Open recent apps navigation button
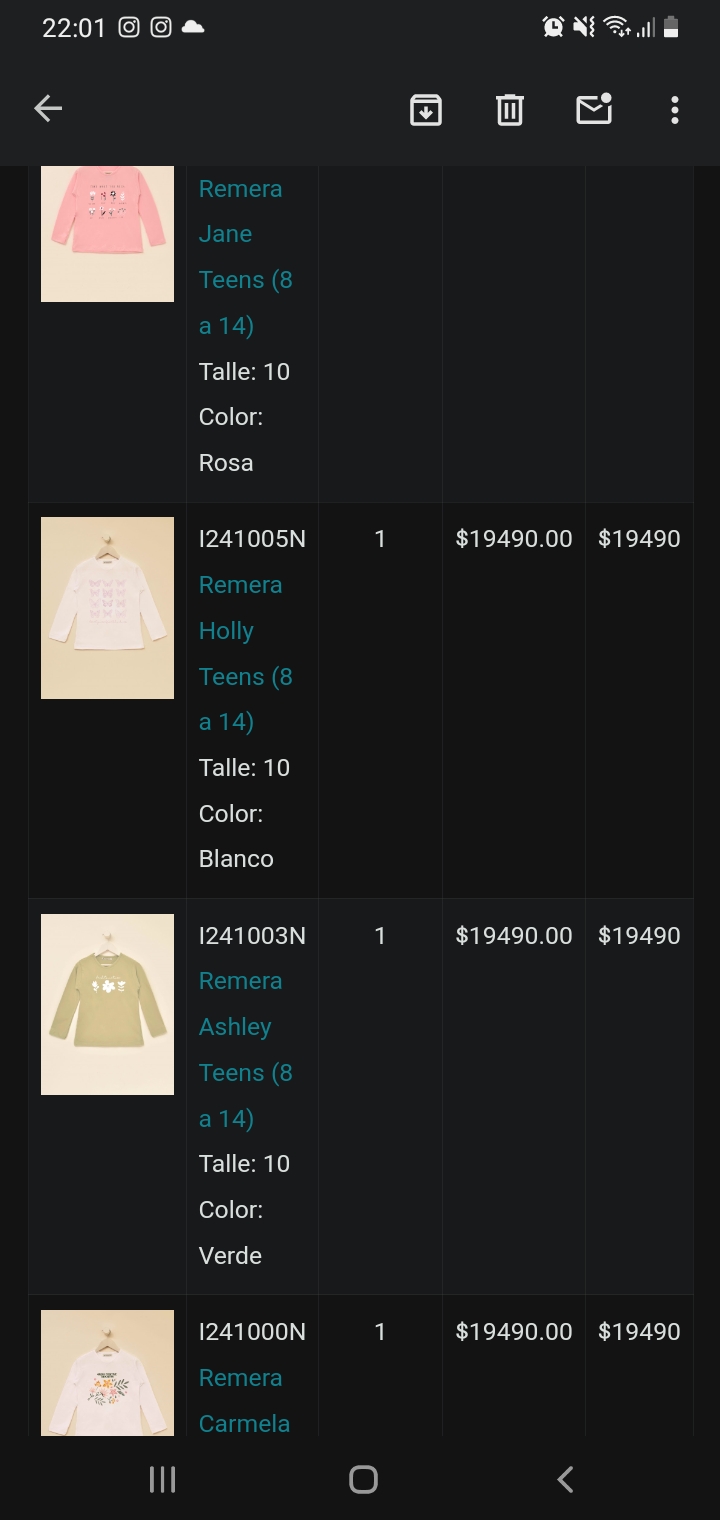 [x=162, y=1479]
